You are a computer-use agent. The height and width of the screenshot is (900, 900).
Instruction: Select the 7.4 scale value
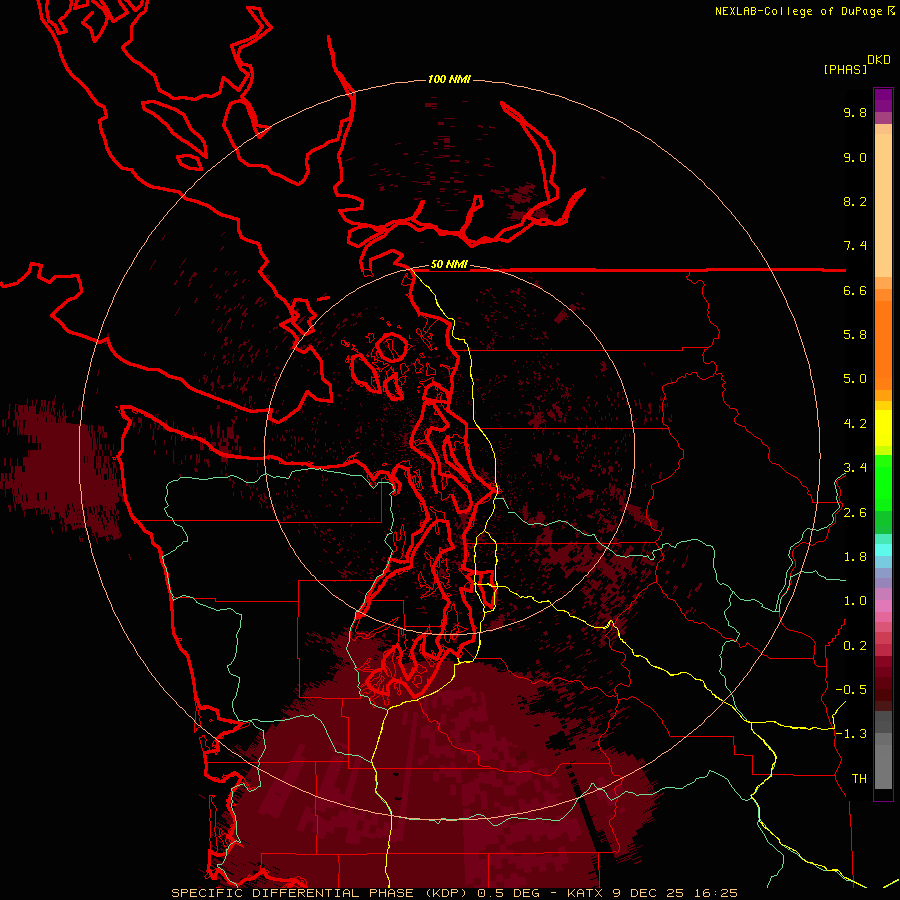855,246
